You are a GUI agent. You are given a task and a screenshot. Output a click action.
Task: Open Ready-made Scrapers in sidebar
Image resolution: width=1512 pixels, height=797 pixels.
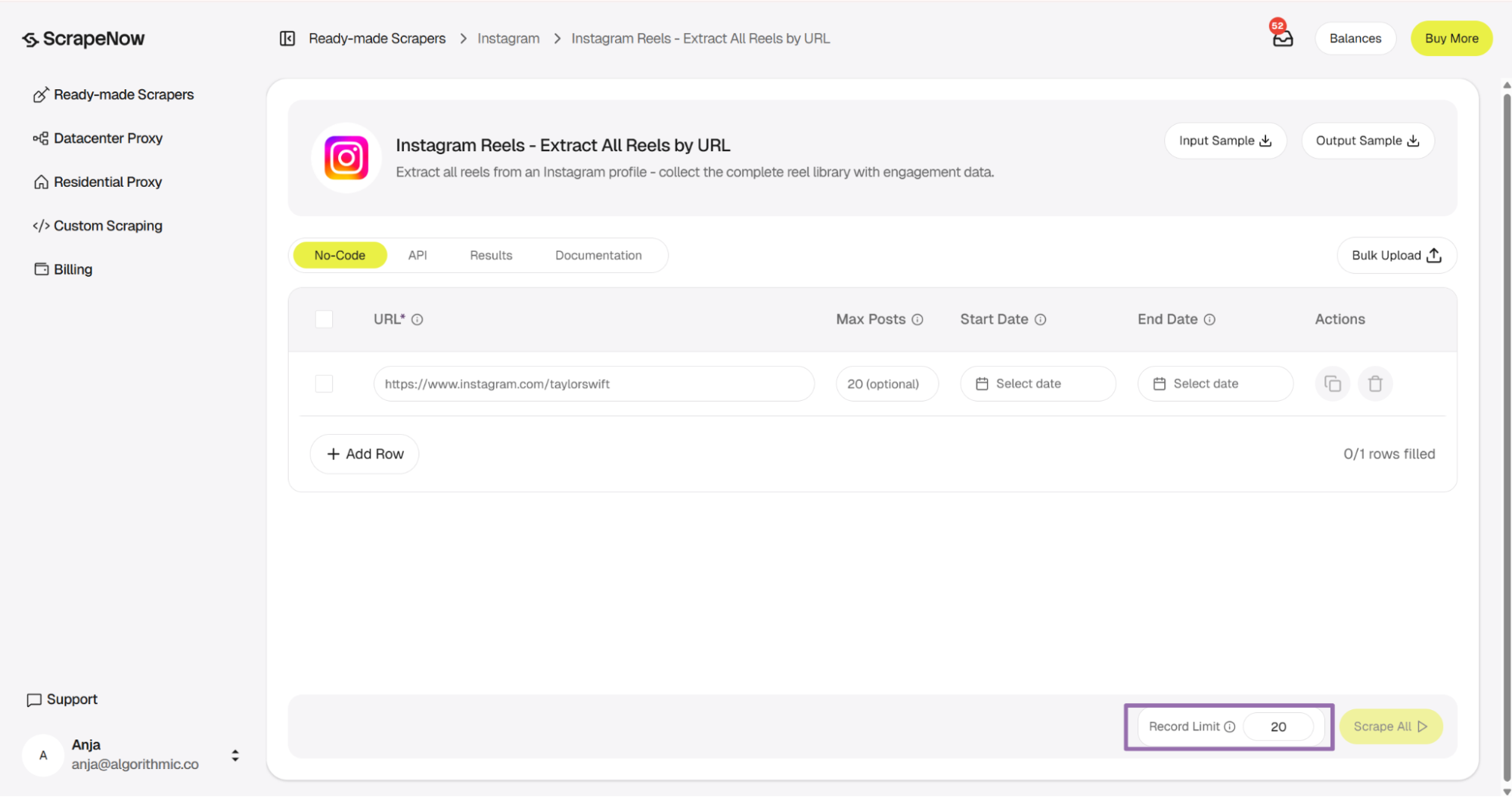113,95
